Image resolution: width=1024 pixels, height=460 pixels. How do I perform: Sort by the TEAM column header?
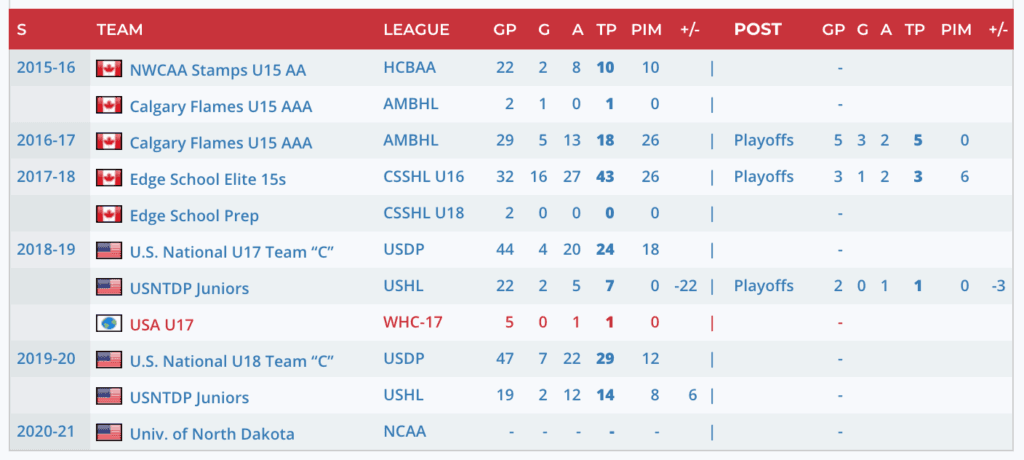point(119,29)
